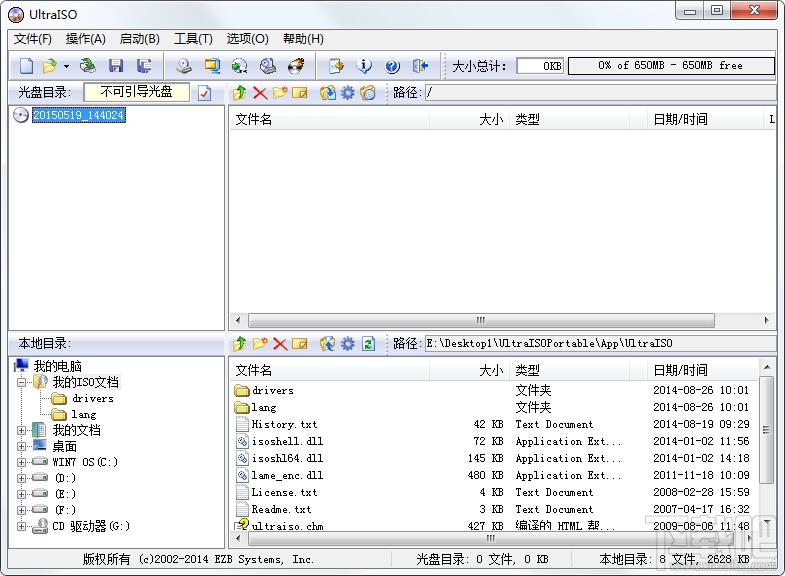The height and width of the screenshot is (576, 785).
Task: Select isoshell.dll in local file list
Action: pyautogui.click(x=287, y=441)
